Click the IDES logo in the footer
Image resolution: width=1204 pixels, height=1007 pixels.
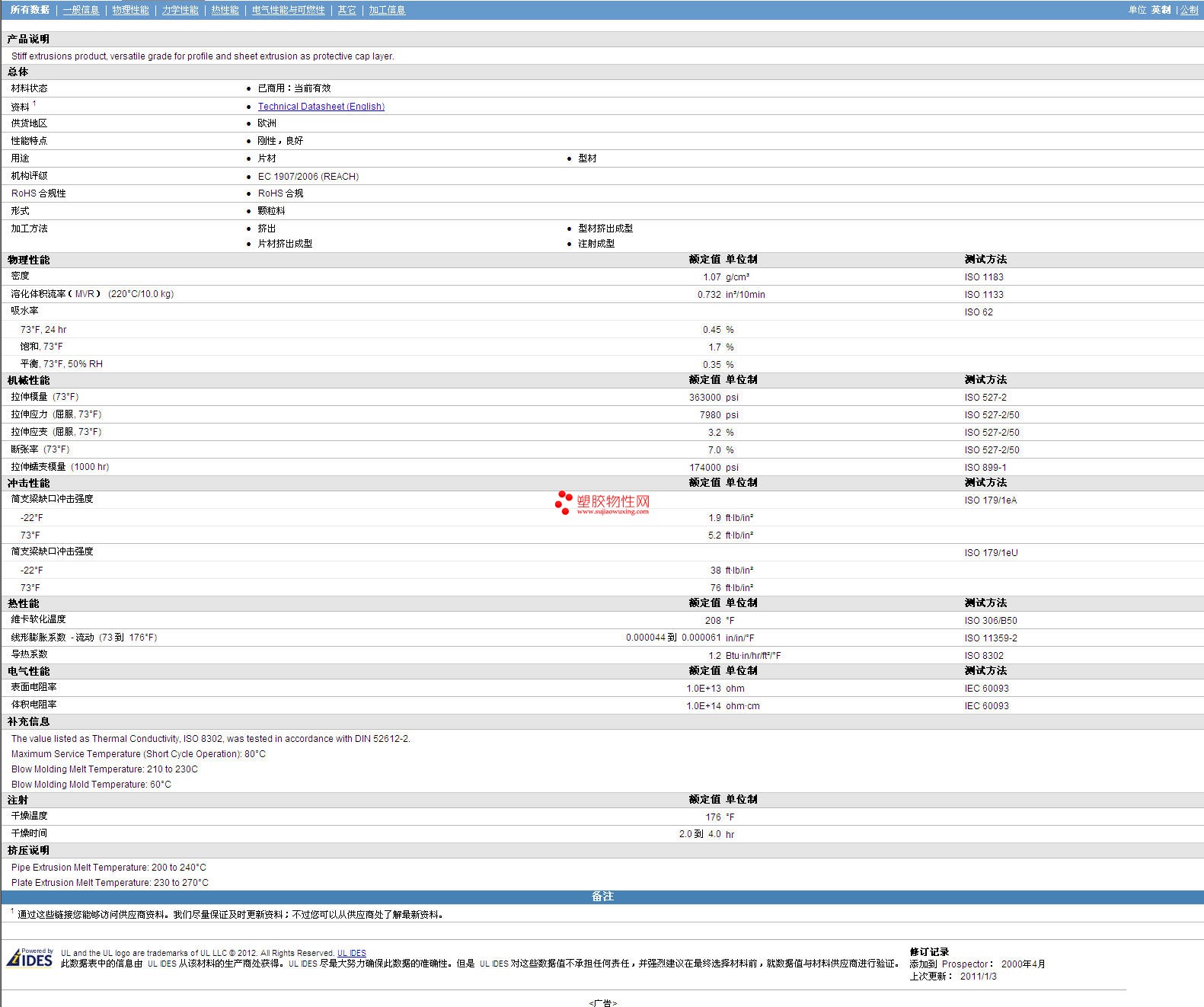click(30, 957)
